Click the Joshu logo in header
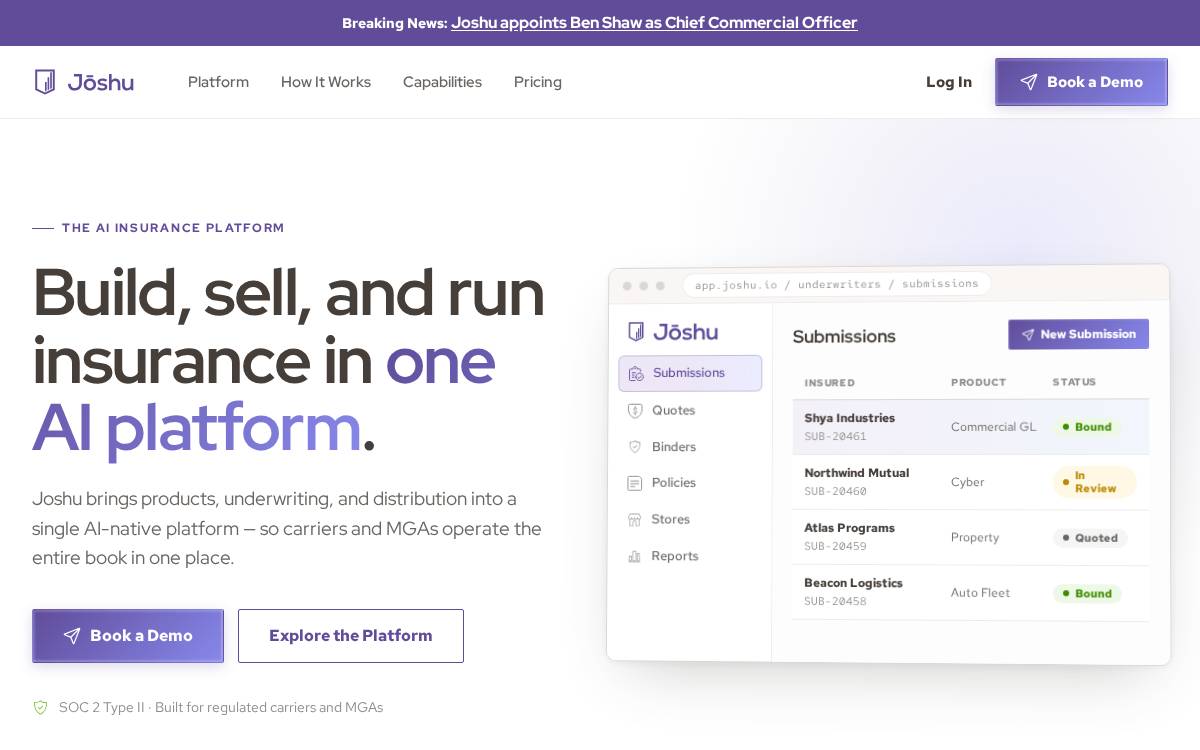The image size is (1200, 750). 84,82
